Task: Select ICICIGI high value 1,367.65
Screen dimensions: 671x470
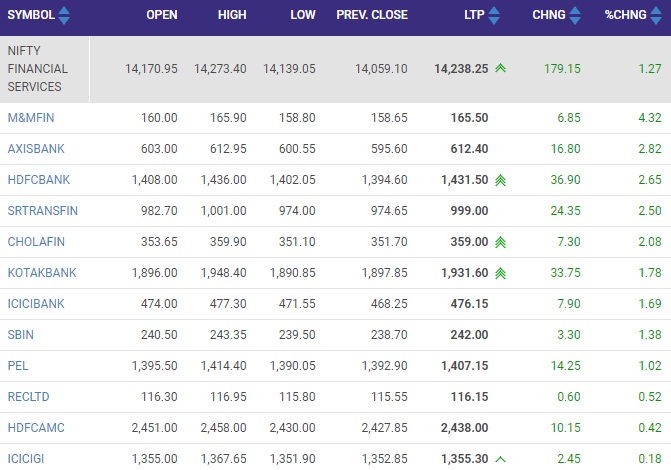Action: click(x=224, y=459)
